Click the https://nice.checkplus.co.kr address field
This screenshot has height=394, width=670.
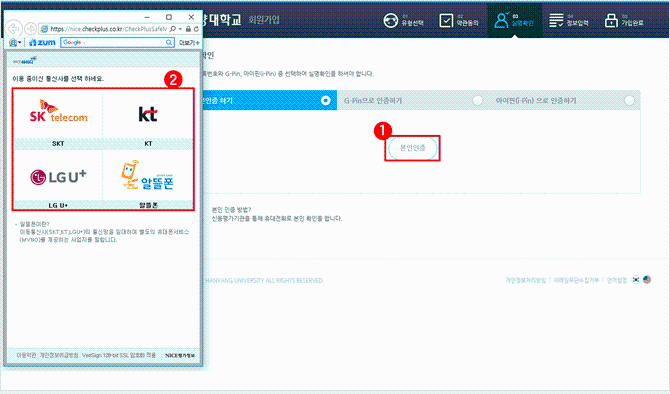point(109,29)
